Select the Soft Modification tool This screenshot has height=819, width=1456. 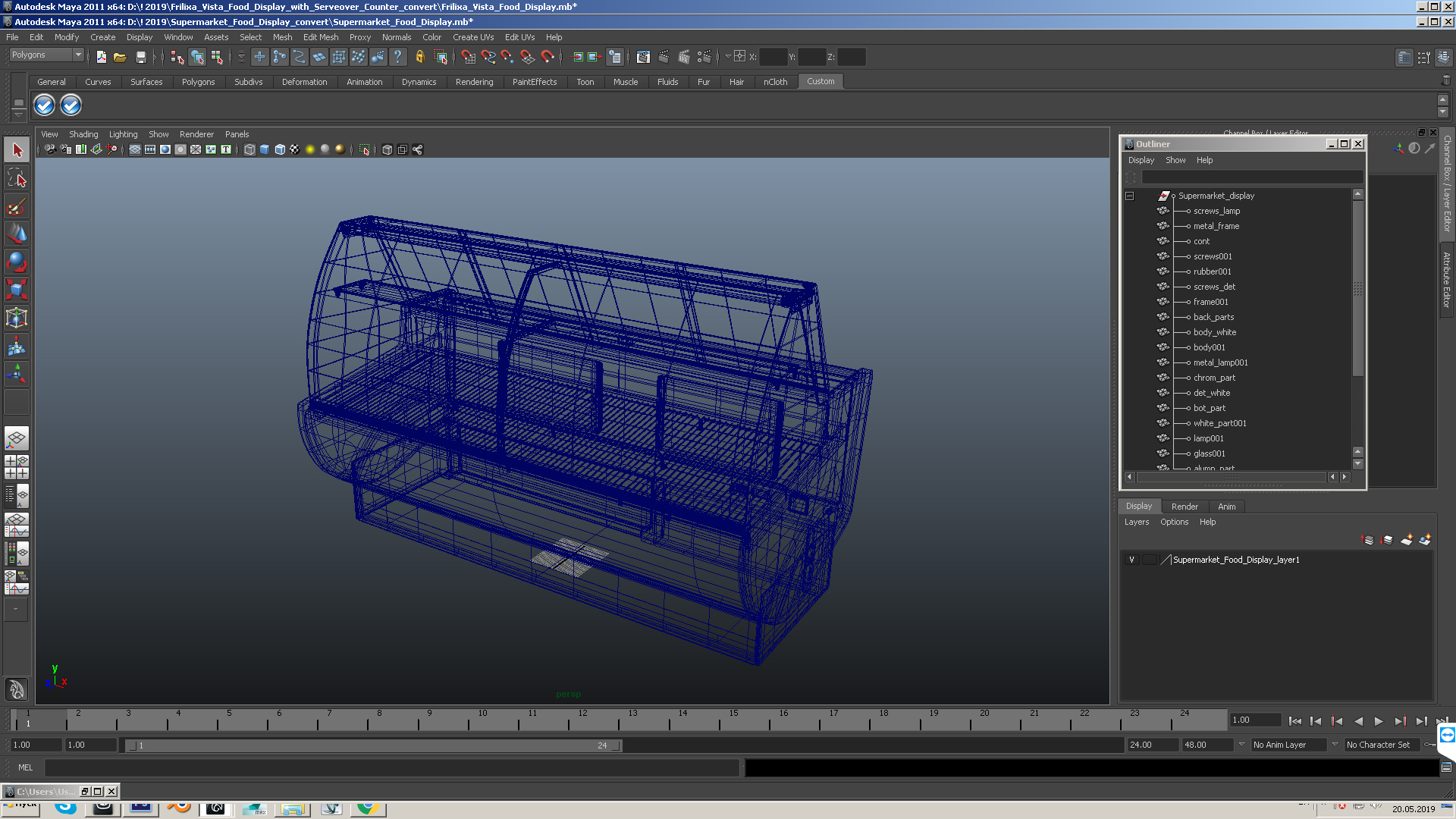[x=17, y=347]
